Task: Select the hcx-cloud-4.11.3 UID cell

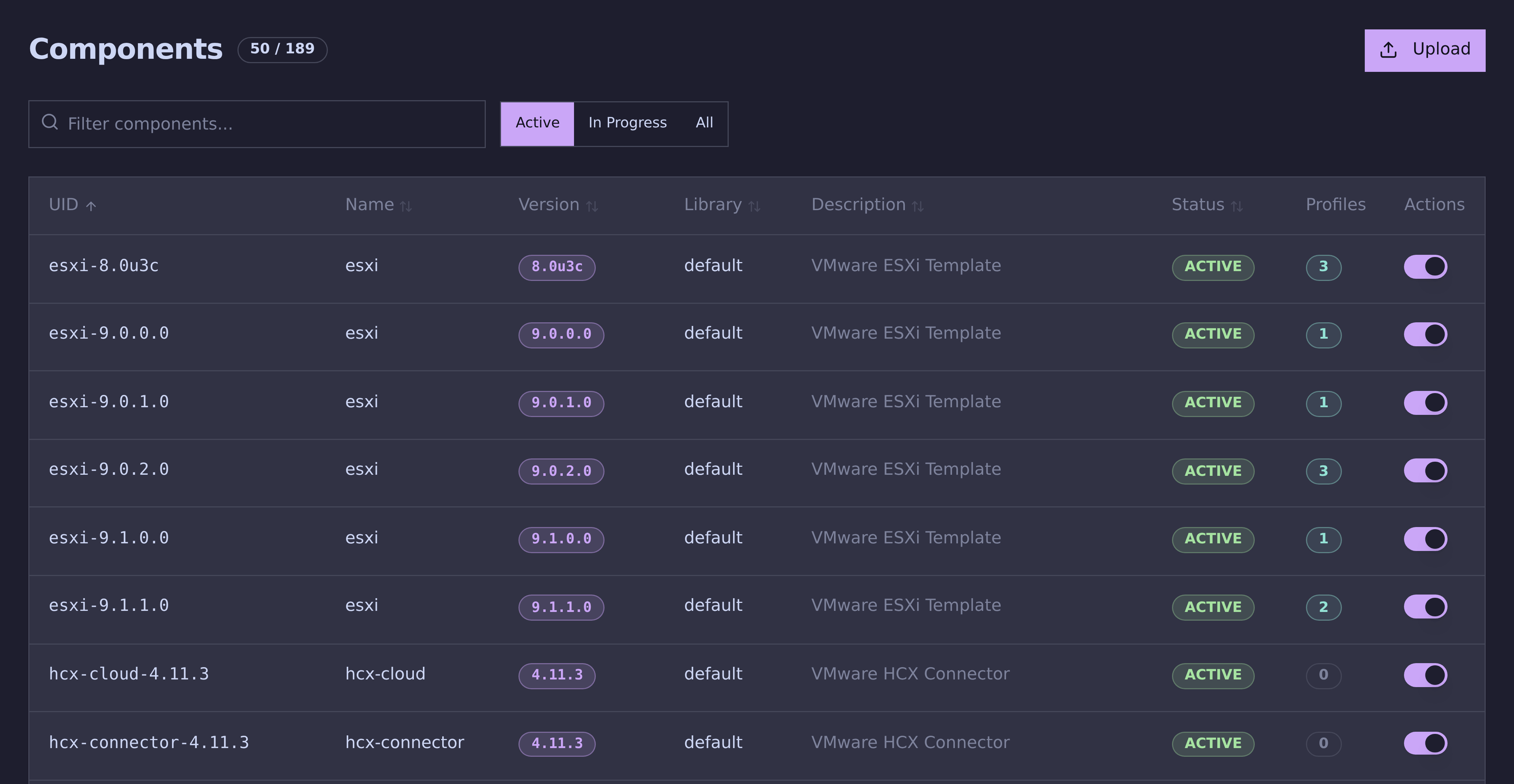Action: [x=129, y=674]
